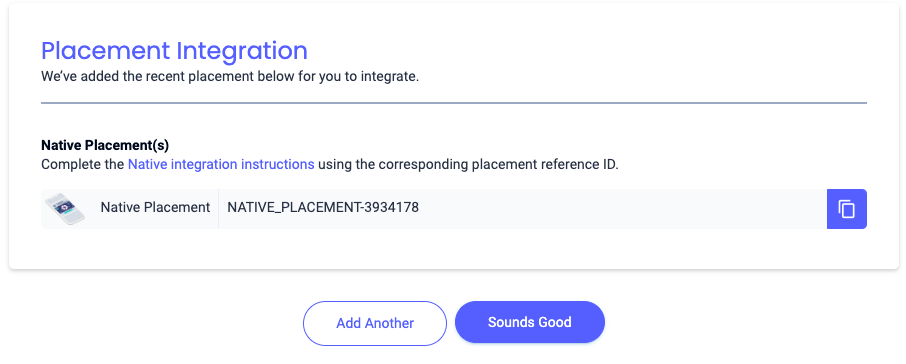Viewport: 906px width, 364px height.
Task: Click the Native Placement(s) section heading
Action: pyautogui.click(x=105, y=146)
